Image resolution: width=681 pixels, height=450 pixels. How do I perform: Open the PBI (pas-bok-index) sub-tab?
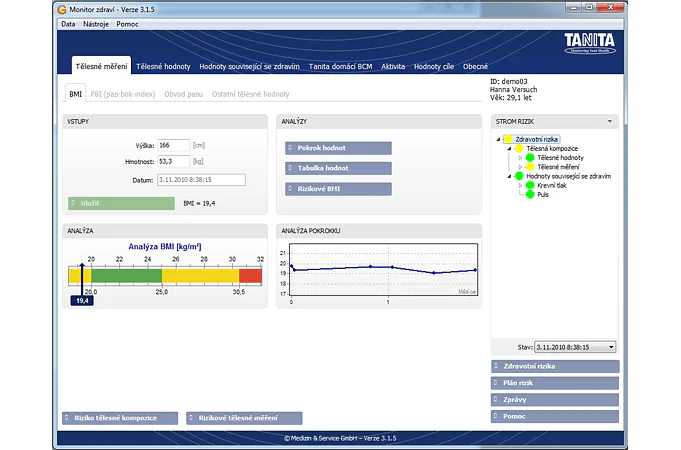124,94
